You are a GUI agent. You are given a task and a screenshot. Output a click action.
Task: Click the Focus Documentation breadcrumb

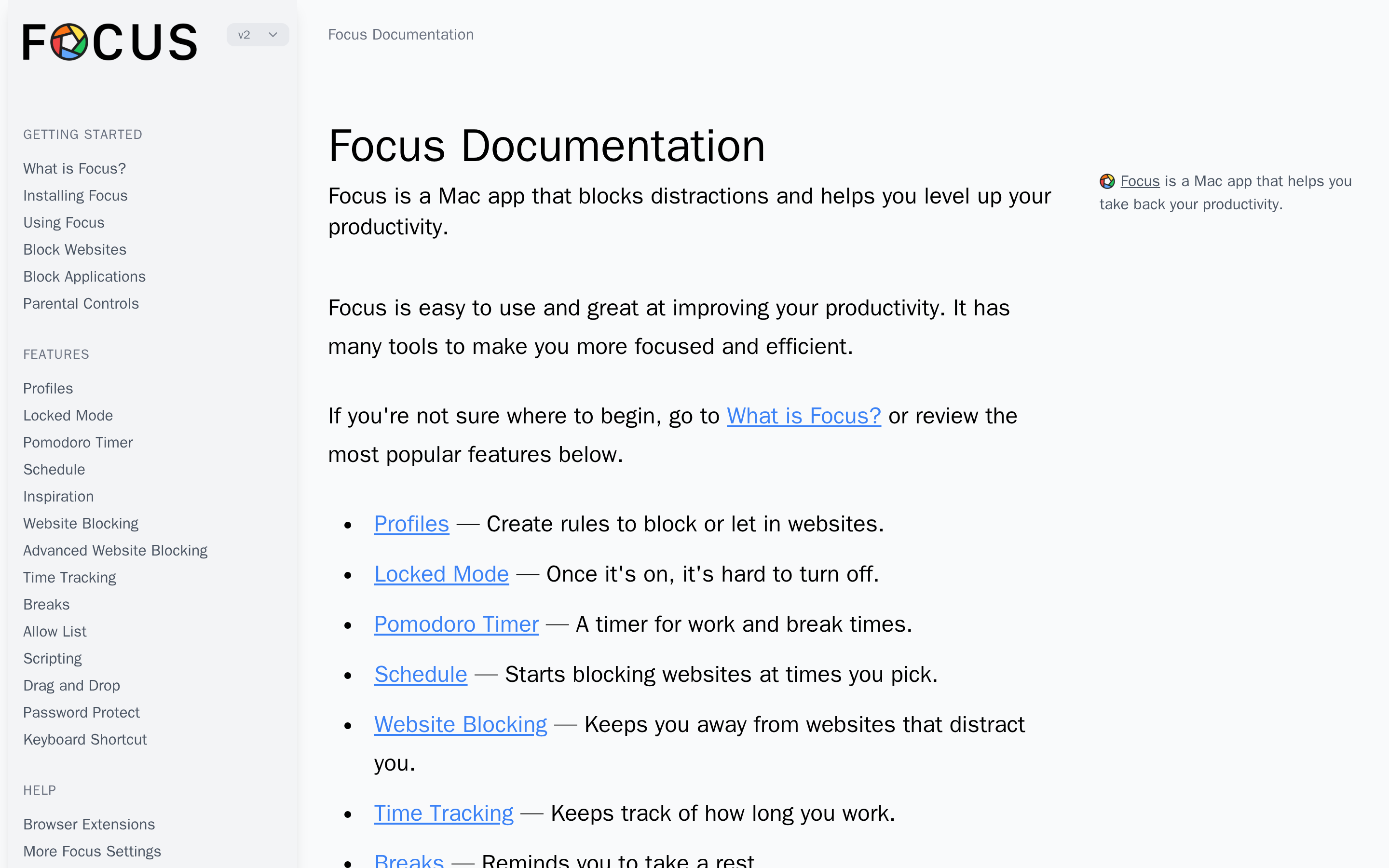click(x=401, y=34)
